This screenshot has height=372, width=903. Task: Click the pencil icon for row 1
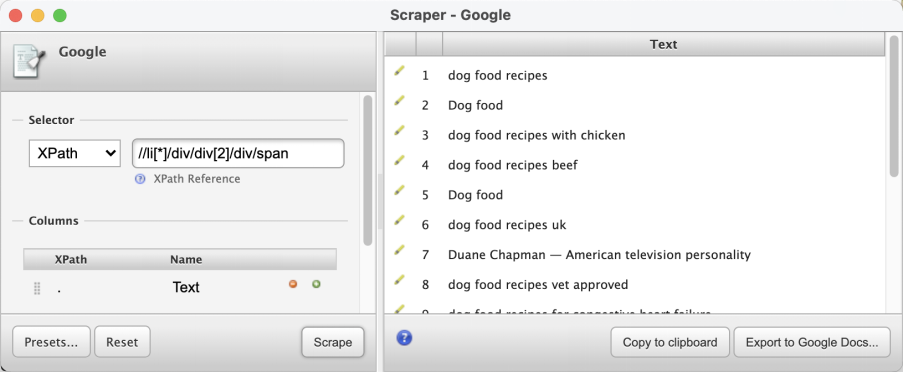click(399, 71)
